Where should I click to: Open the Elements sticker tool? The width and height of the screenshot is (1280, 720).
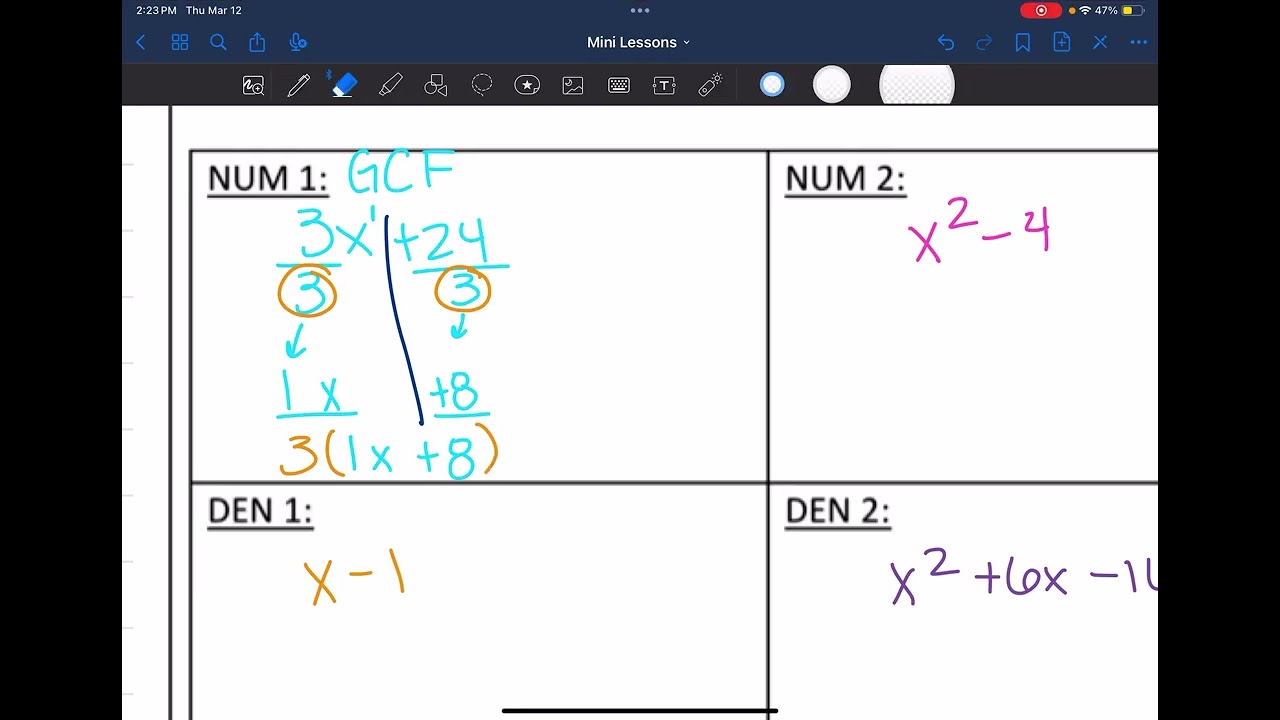[527, 86]
